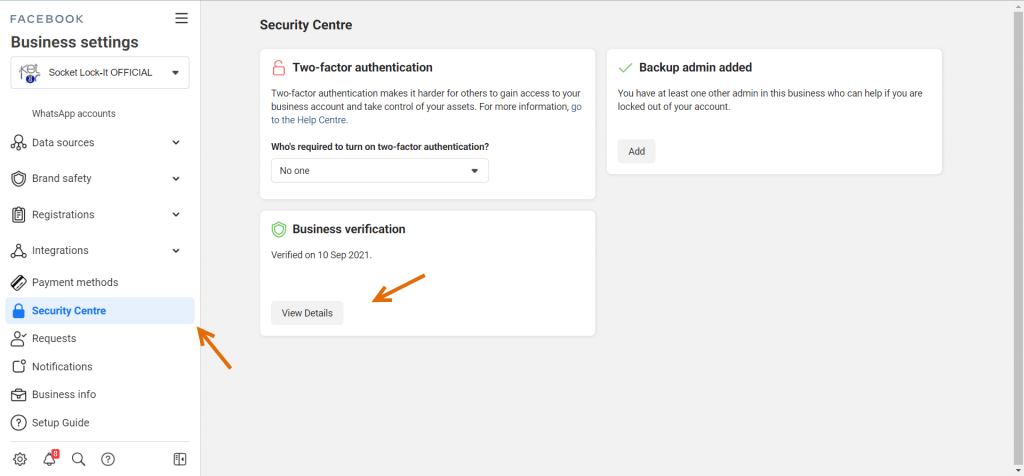
Task: Click the Requests person icon
Action: [x=19, y=338]
